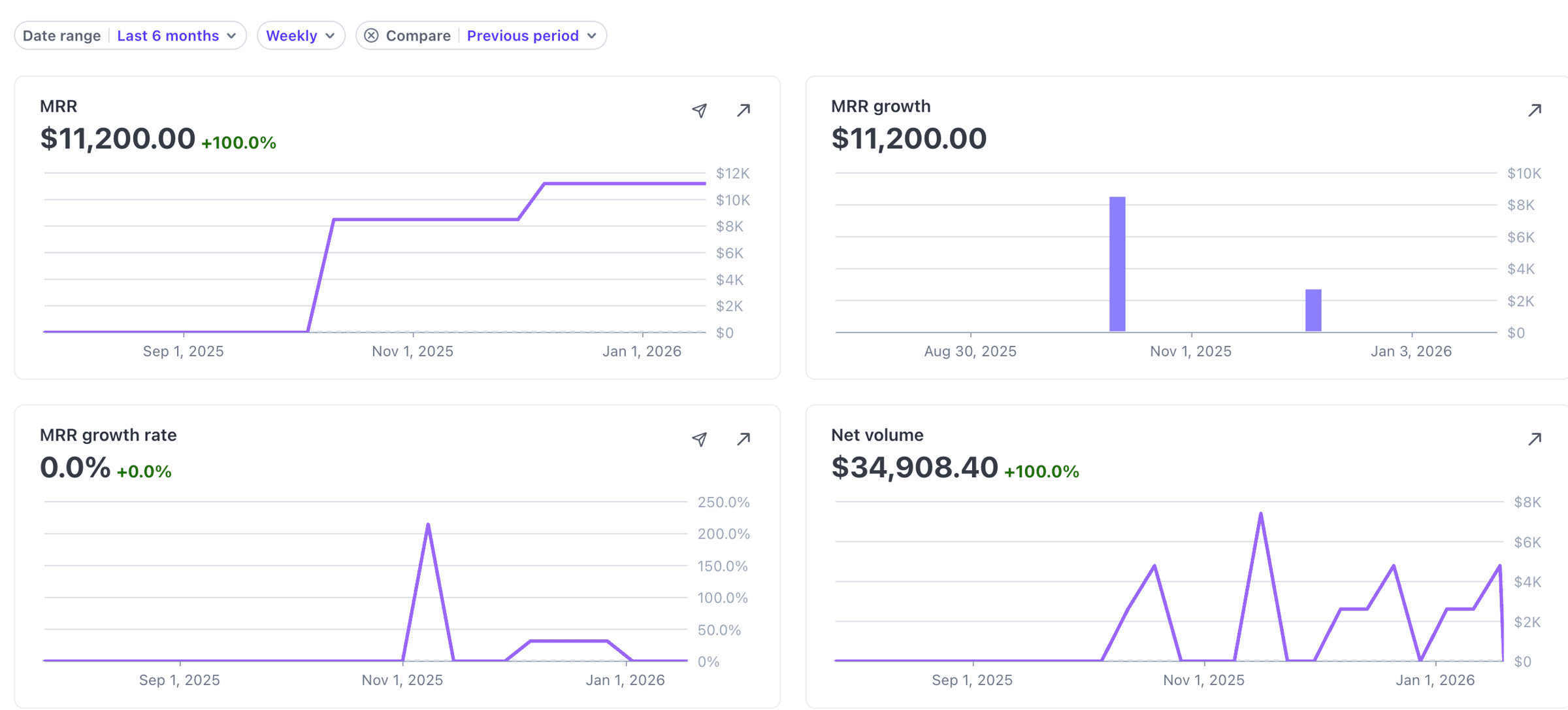Click the highest peak in Net volume chart

pyautogui.click(x=1260, y=515)
